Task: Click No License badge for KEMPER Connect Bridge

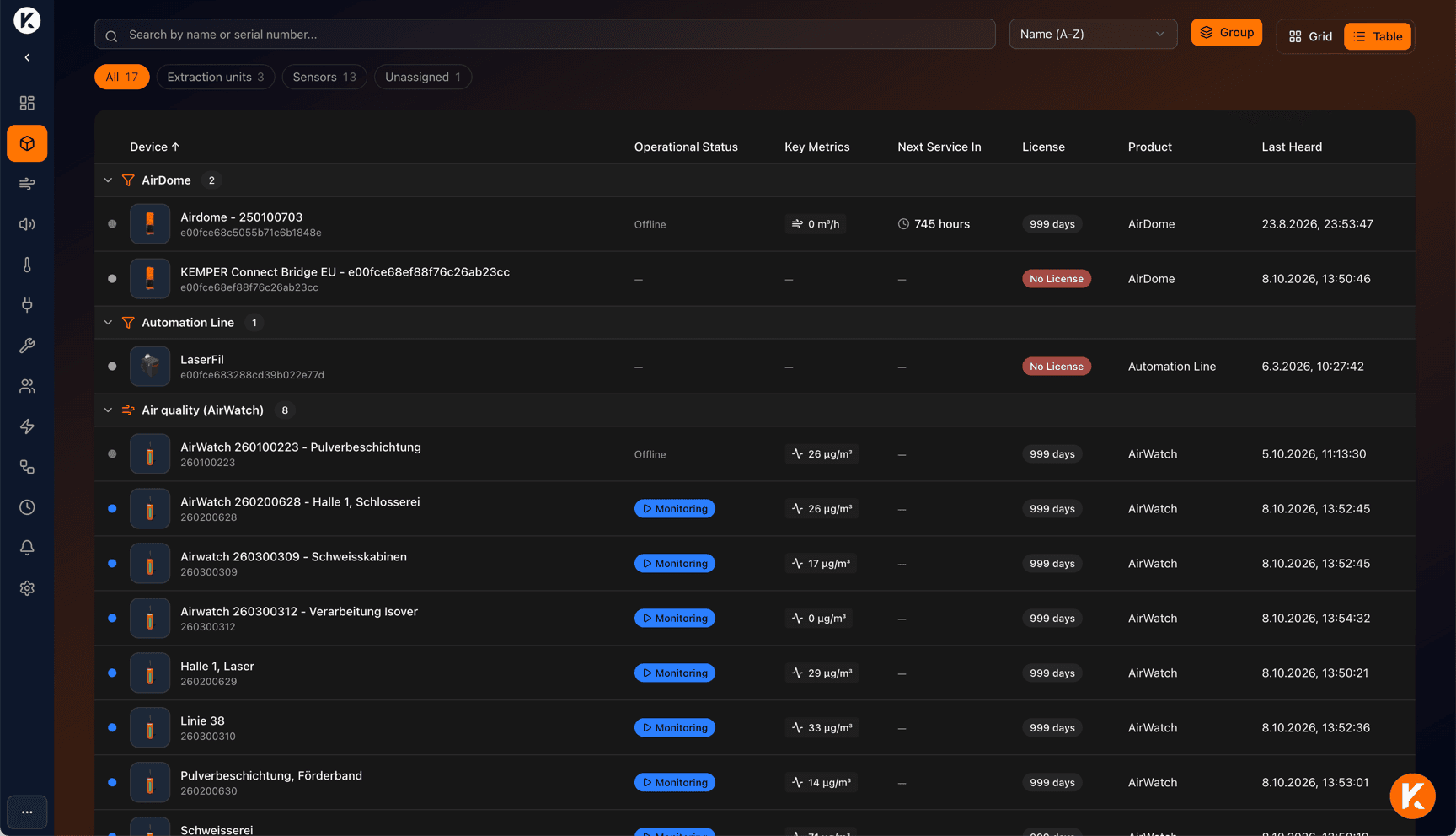Action: (x=1057, y=279)
